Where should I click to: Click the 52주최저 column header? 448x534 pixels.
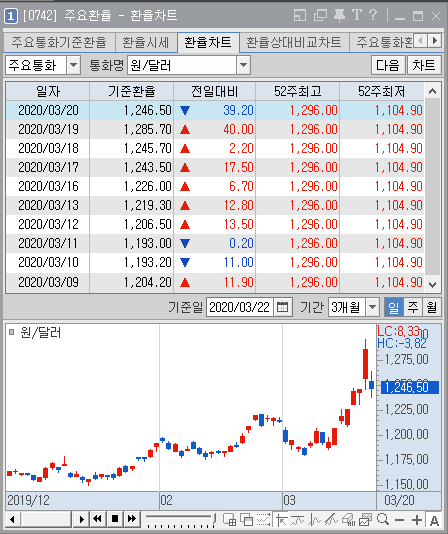tap(382, 91)
